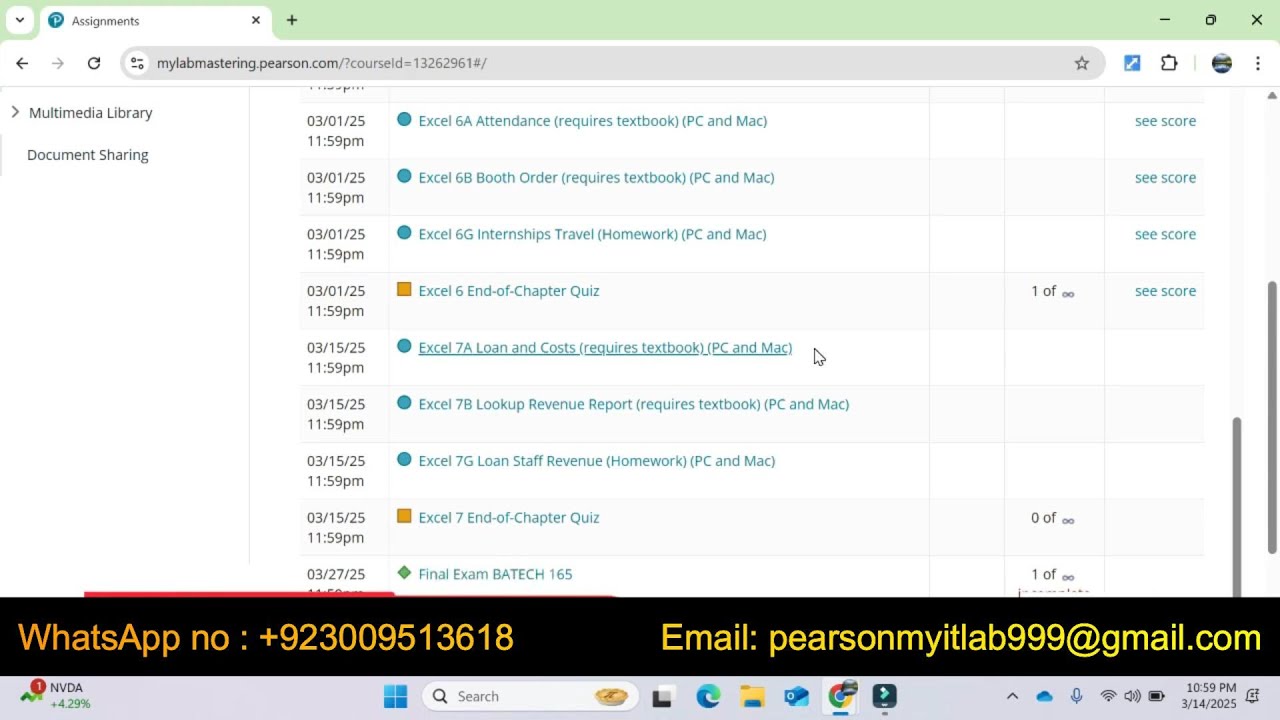Screen dimensions: 1280x720
Task: Open Excel 7B Lookup Revenue Report
Action: pos(634,404)
